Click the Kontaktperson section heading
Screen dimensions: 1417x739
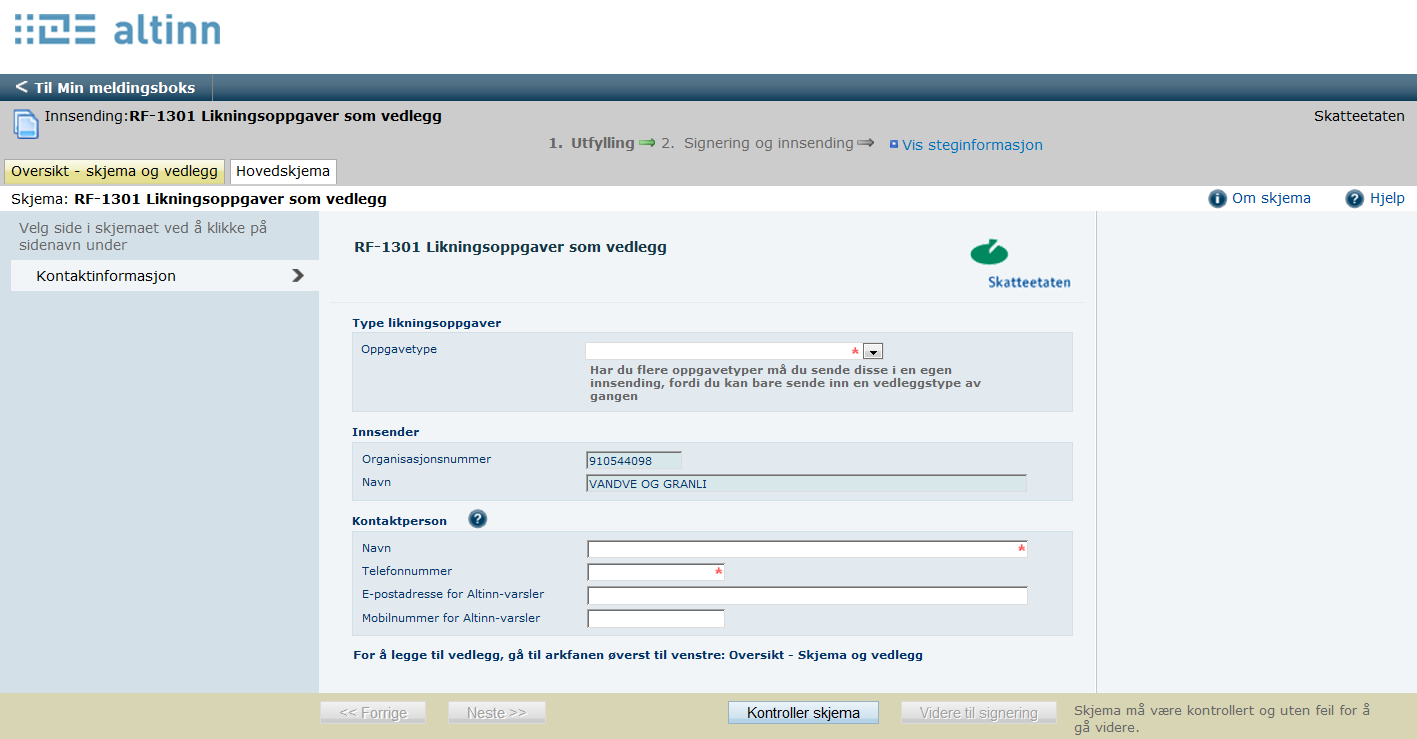pos(400,521)
